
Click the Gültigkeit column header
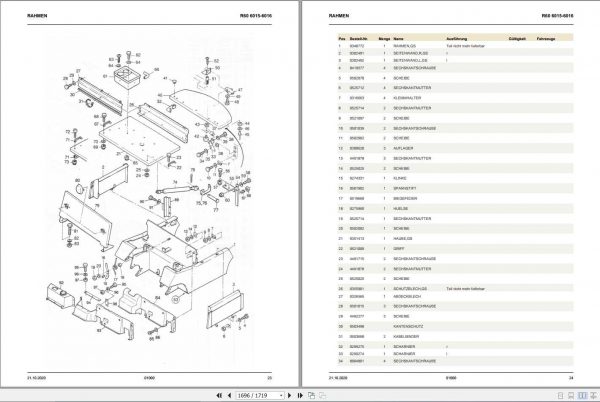517,39
